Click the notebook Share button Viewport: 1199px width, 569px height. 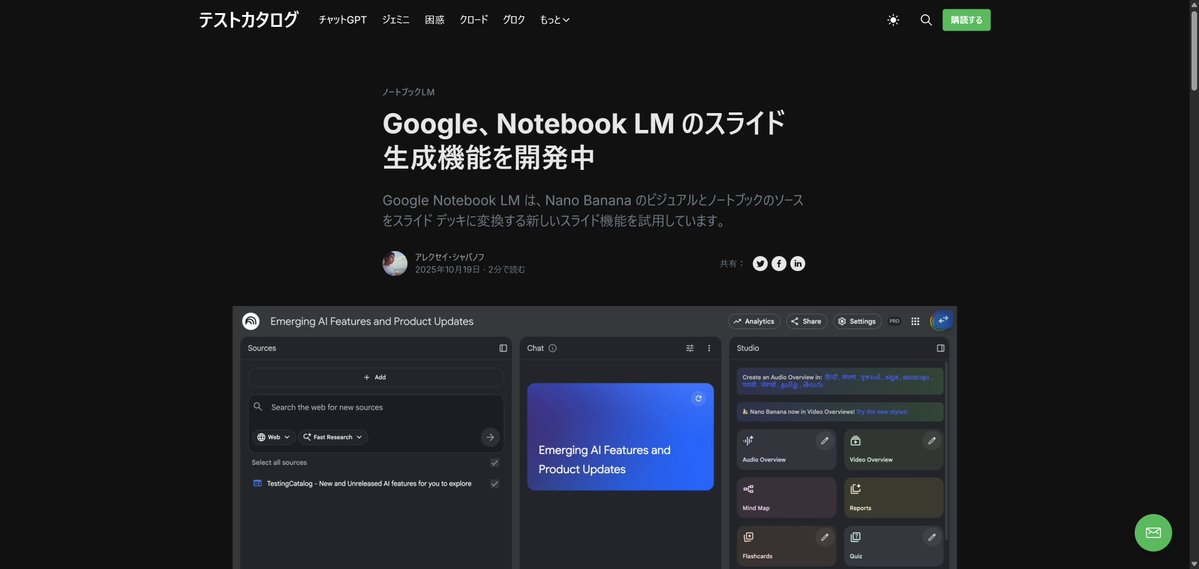click(x=806, y=321)
